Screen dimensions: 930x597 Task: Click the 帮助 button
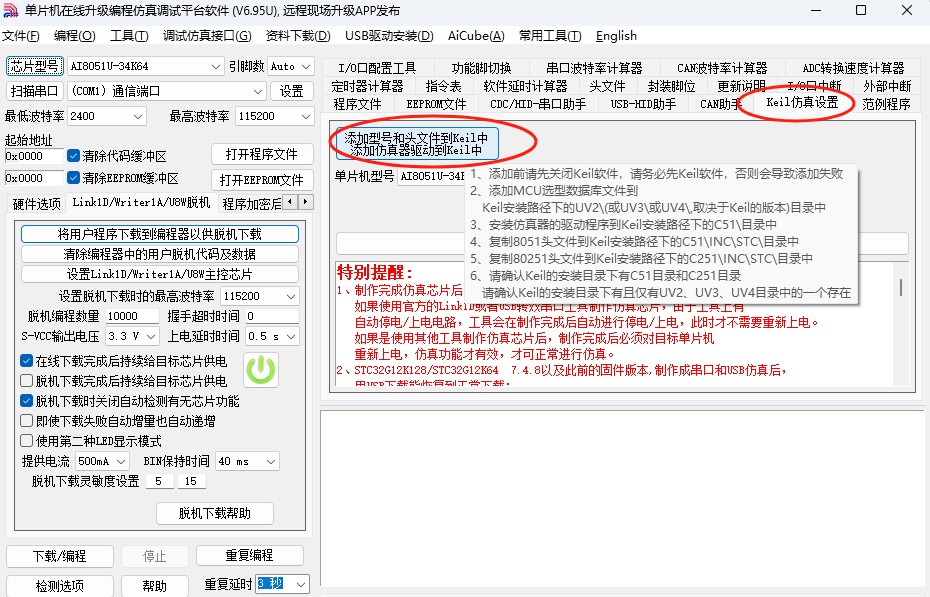154,586
